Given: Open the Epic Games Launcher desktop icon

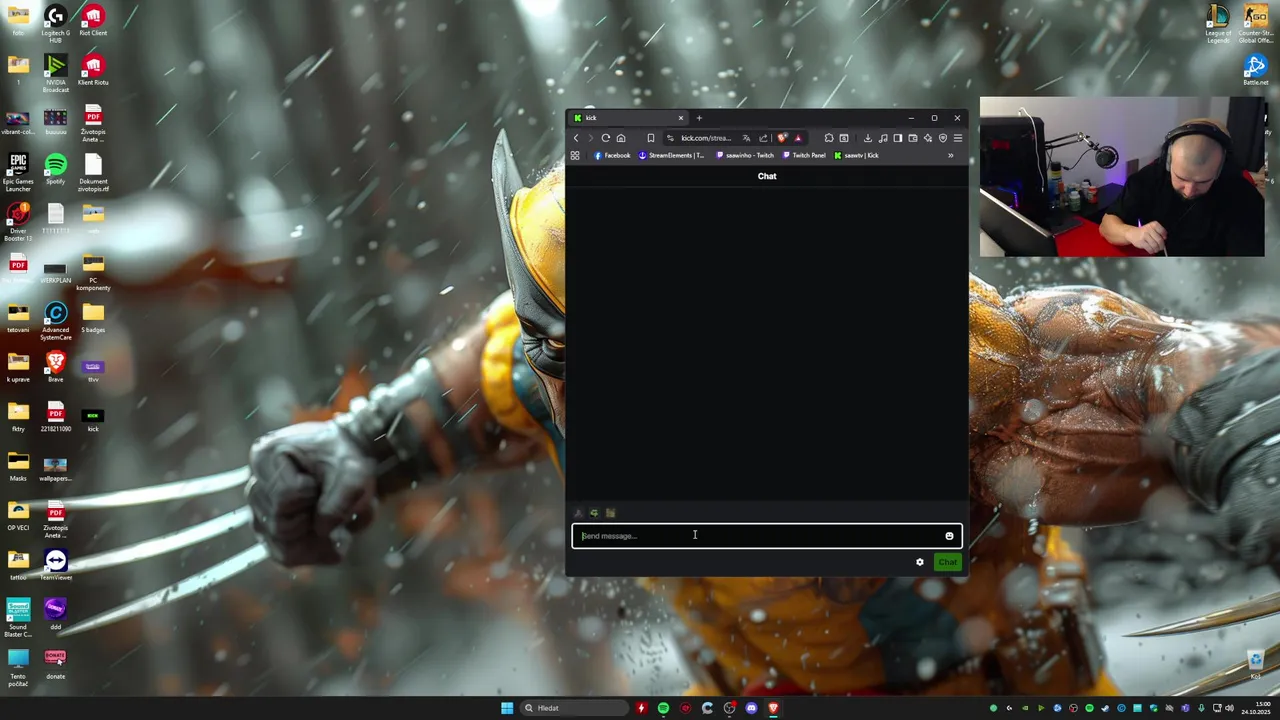Looking at the screenshot, I should 18,172.
